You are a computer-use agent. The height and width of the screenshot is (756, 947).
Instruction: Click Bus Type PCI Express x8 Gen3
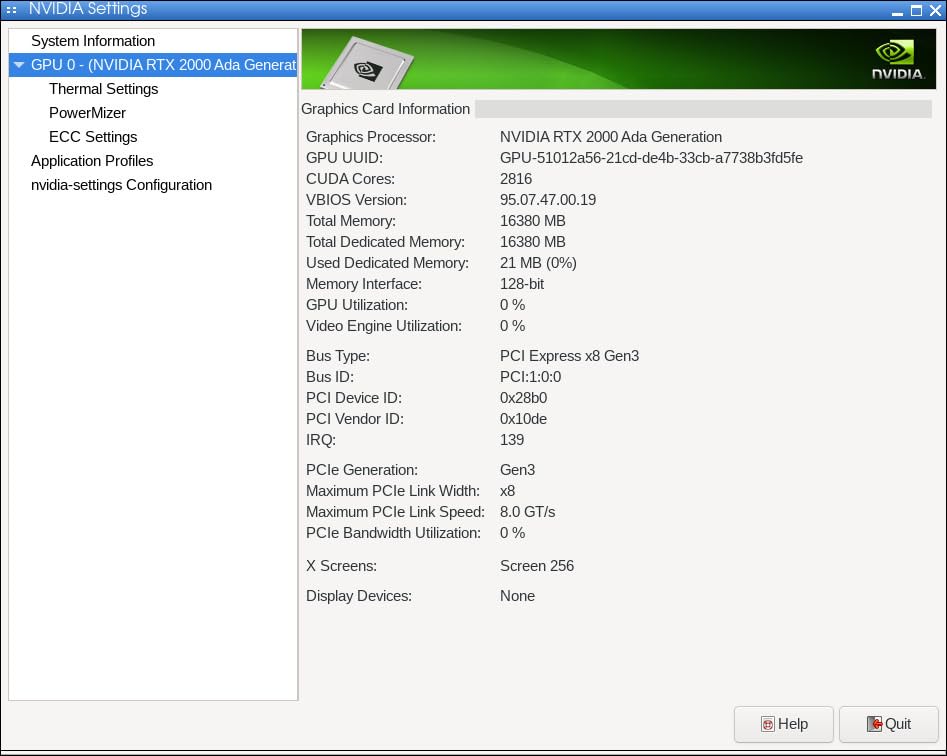click(x=570, y=356)
